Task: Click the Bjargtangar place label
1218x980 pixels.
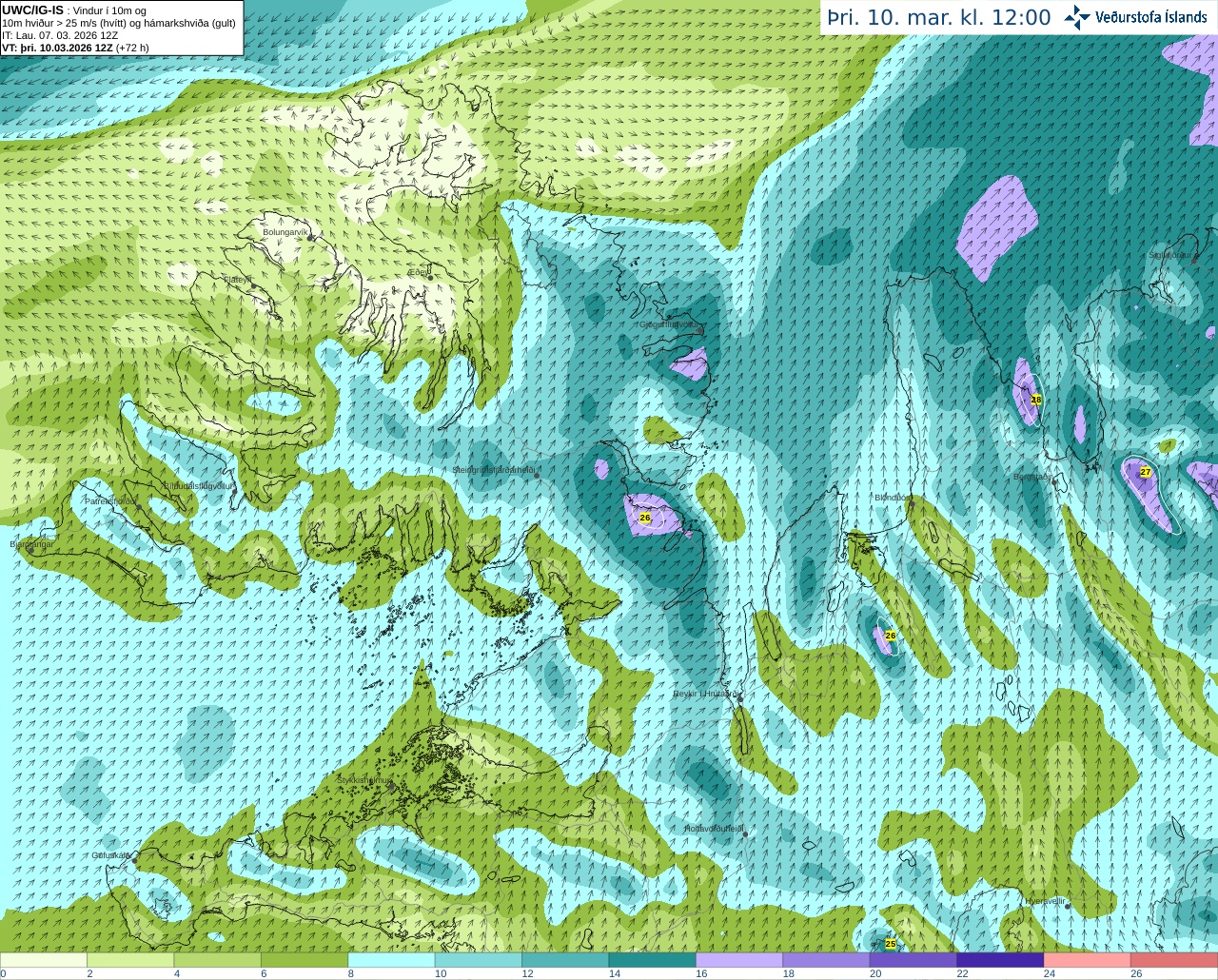Action: tap(31, 545)
